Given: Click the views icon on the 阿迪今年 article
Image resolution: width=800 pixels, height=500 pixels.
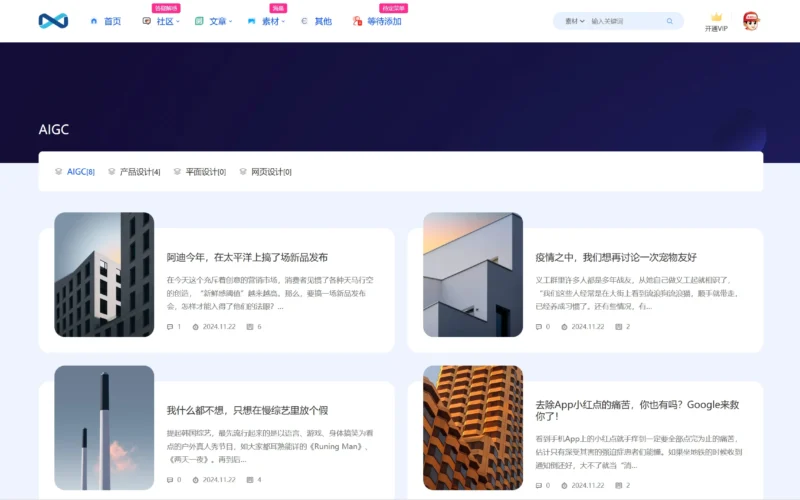Looking at the screenshot, I should point(248,326).
